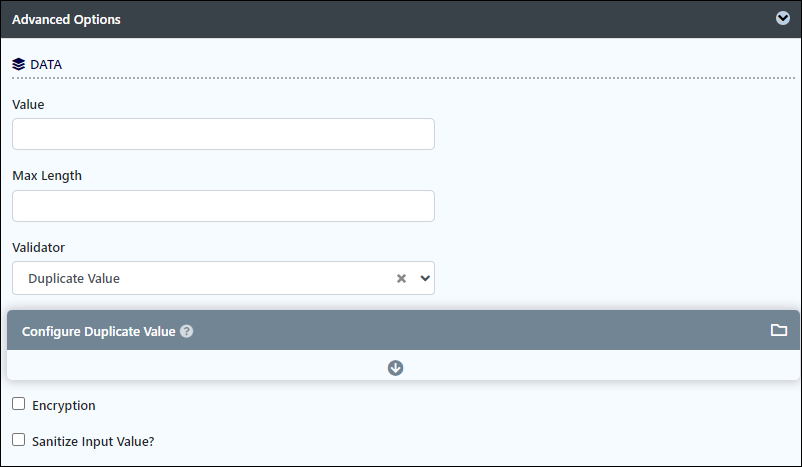Click the folder icon in Configure Duplicate Value
This screenshot has height=467, width=802.
pyautogui.click(x=778, y=330)
